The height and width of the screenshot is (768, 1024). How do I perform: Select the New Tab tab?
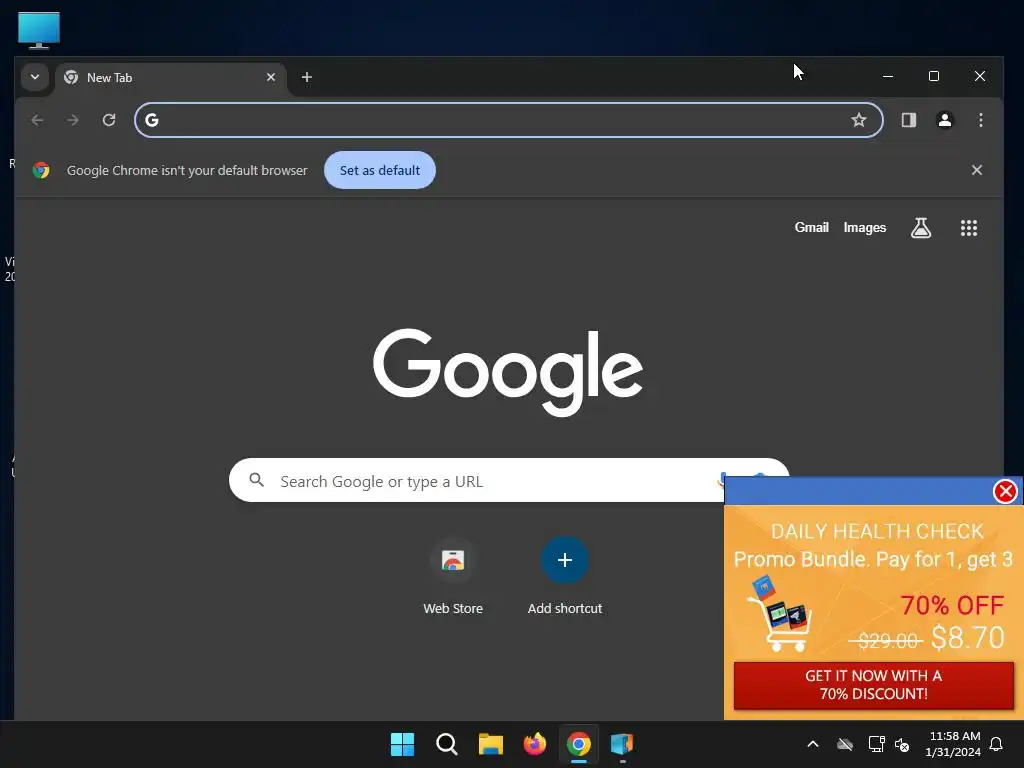click(x=171, y=78)
